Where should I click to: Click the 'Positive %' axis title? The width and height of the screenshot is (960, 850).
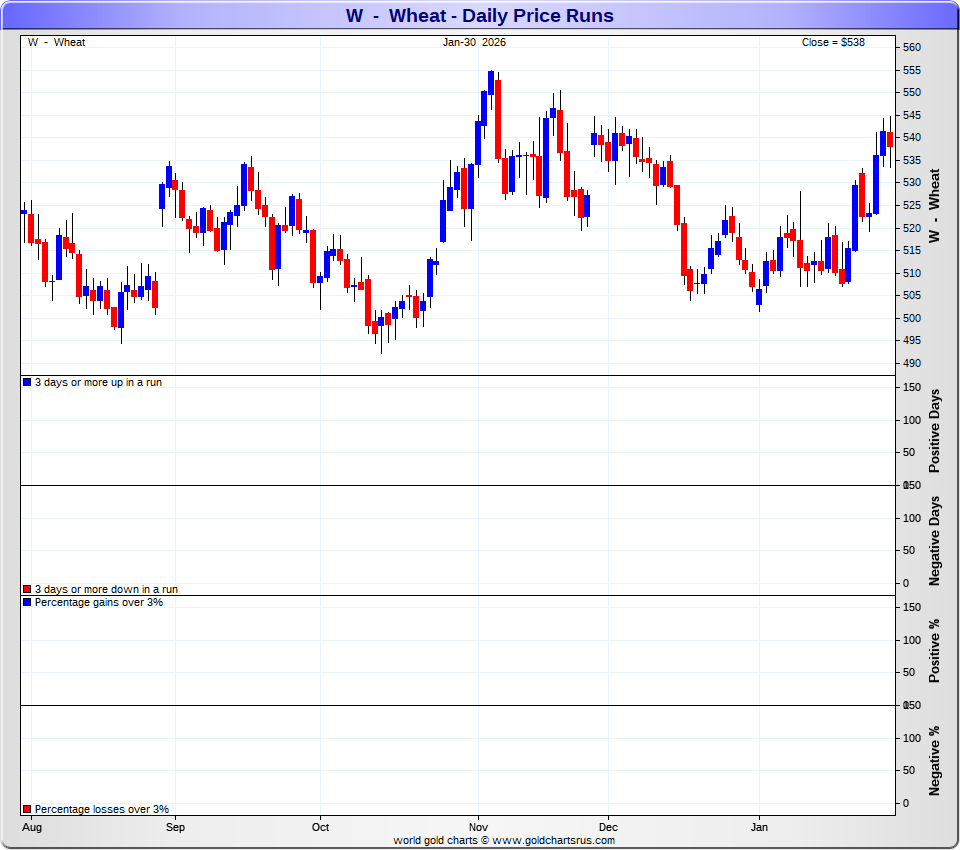click(x=935, y=650)
